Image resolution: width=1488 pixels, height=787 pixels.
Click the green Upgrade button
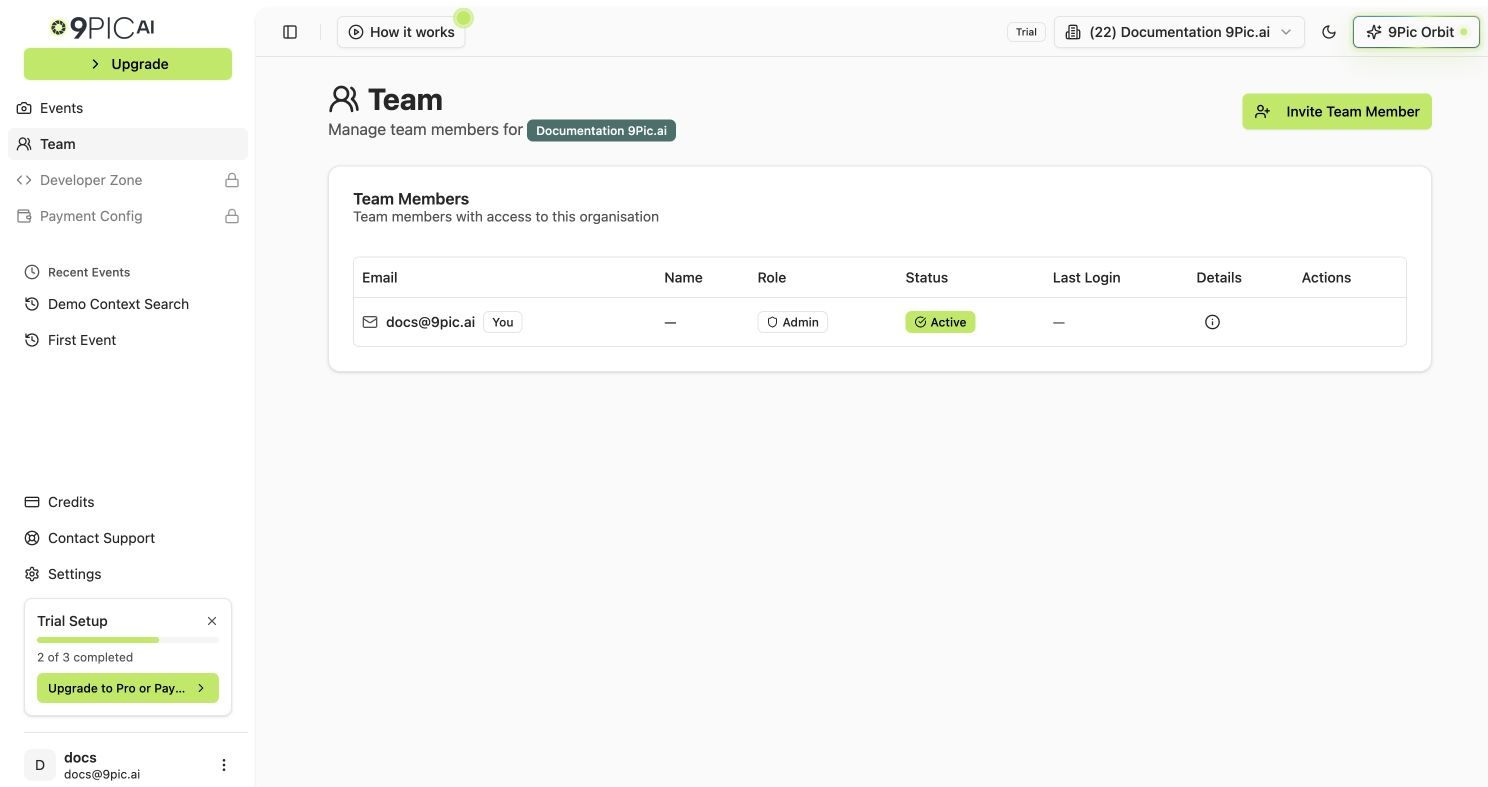pyautogui.click(x=128, y=64)
